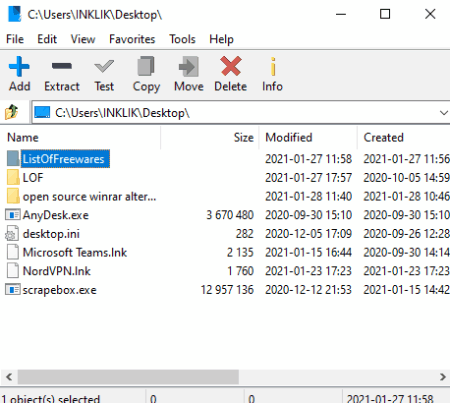
Task: Select NordVPN.lnk file name
Action: [57, 271]
